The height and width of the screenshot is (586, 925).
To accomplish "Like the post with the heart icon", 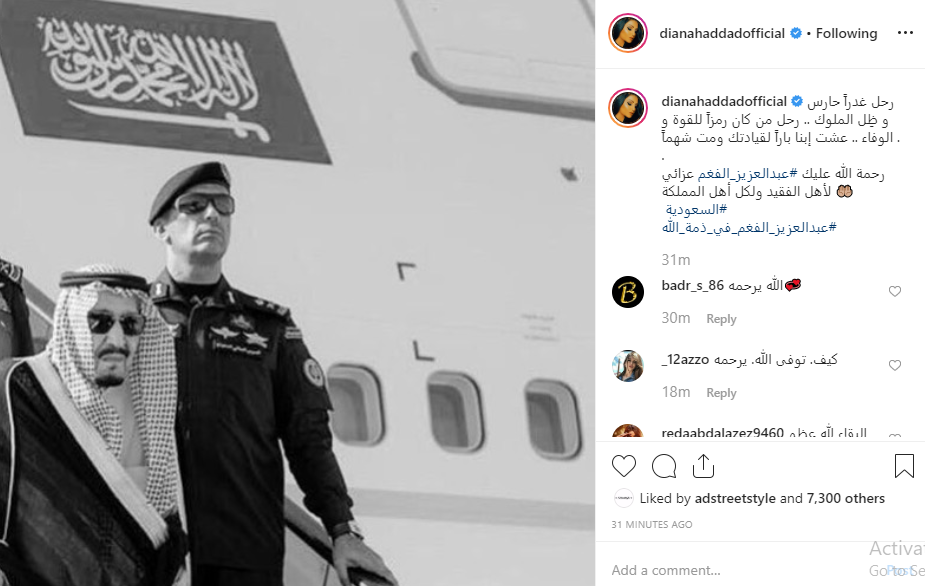I will point(624,466).
